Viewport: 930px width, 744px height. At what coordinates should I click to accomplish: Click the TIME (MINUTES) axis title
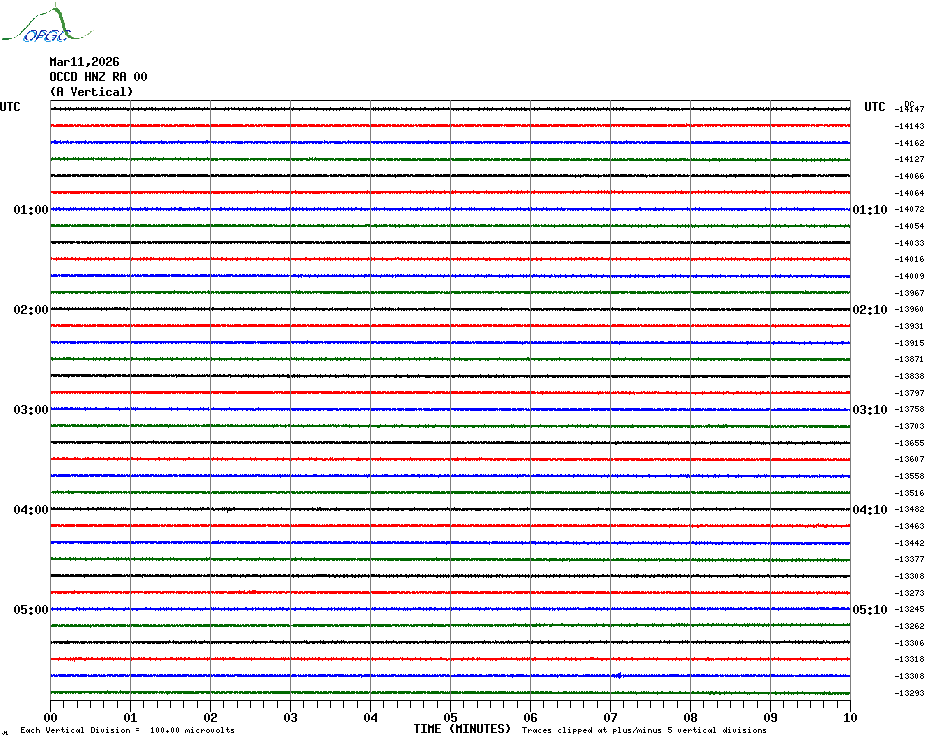[x=462, y=729]
